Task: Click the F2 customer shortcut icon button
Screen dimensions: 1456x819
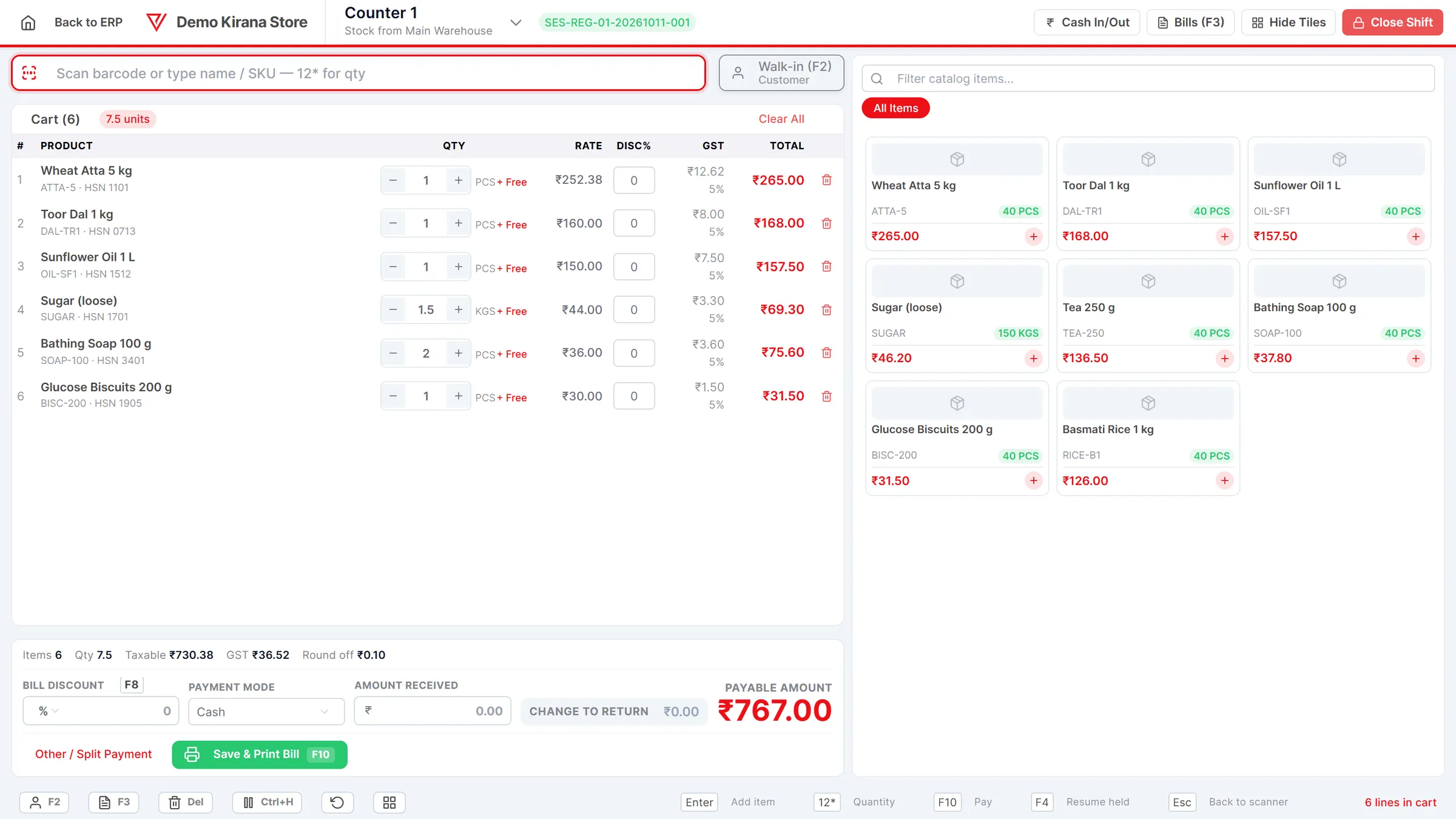Action: [44, 802]
